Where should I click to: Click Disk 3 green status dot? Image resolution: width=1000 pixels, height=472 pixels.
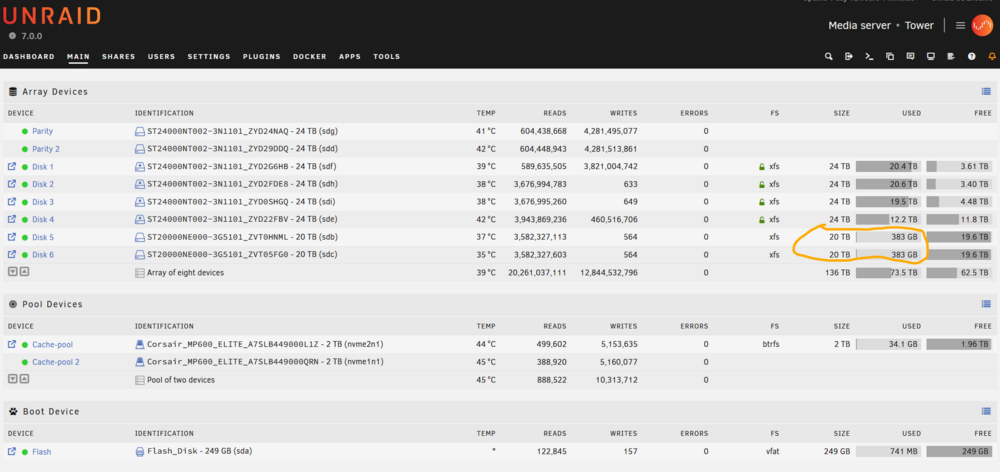(25, 202)
